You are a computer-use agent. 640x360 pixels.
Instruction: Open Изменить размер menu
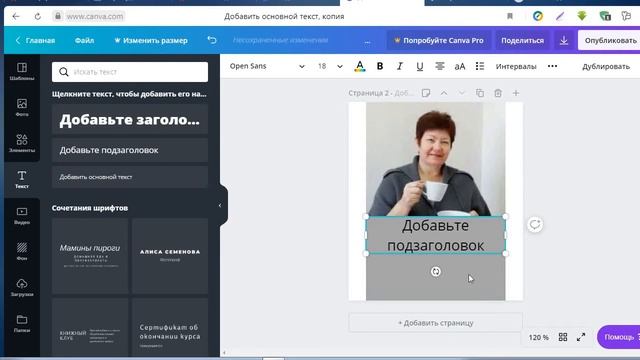point(151,40)
